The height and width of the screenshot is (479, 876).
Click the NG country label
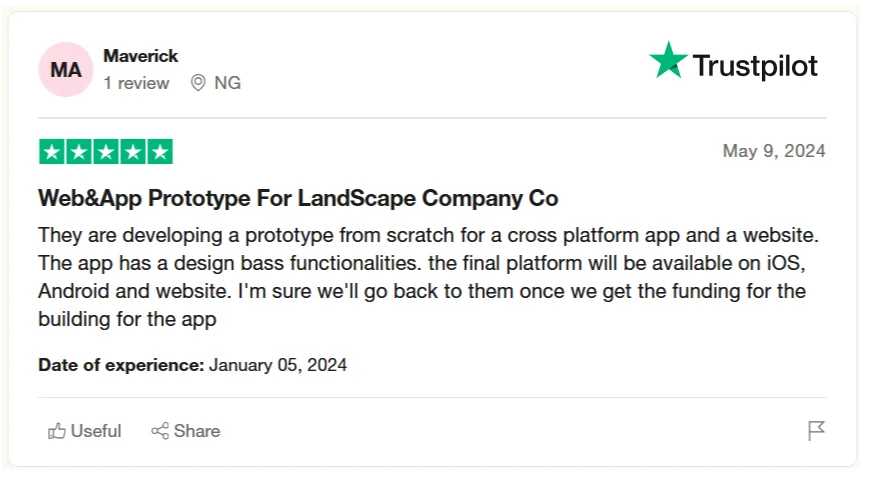point(227,83)
